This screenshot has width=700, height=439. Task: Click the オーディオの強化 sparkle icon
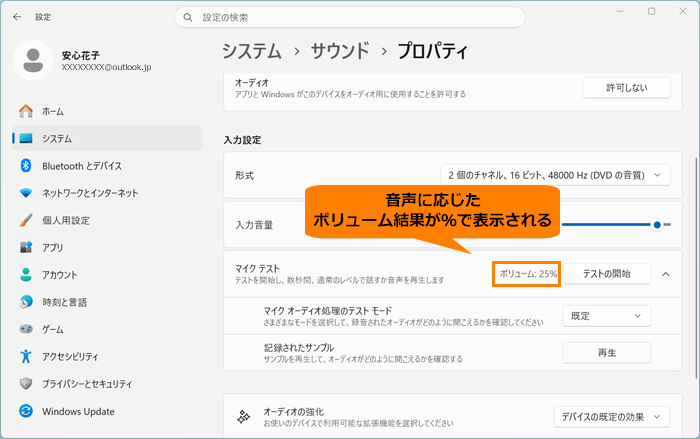[x=243, y=417]
